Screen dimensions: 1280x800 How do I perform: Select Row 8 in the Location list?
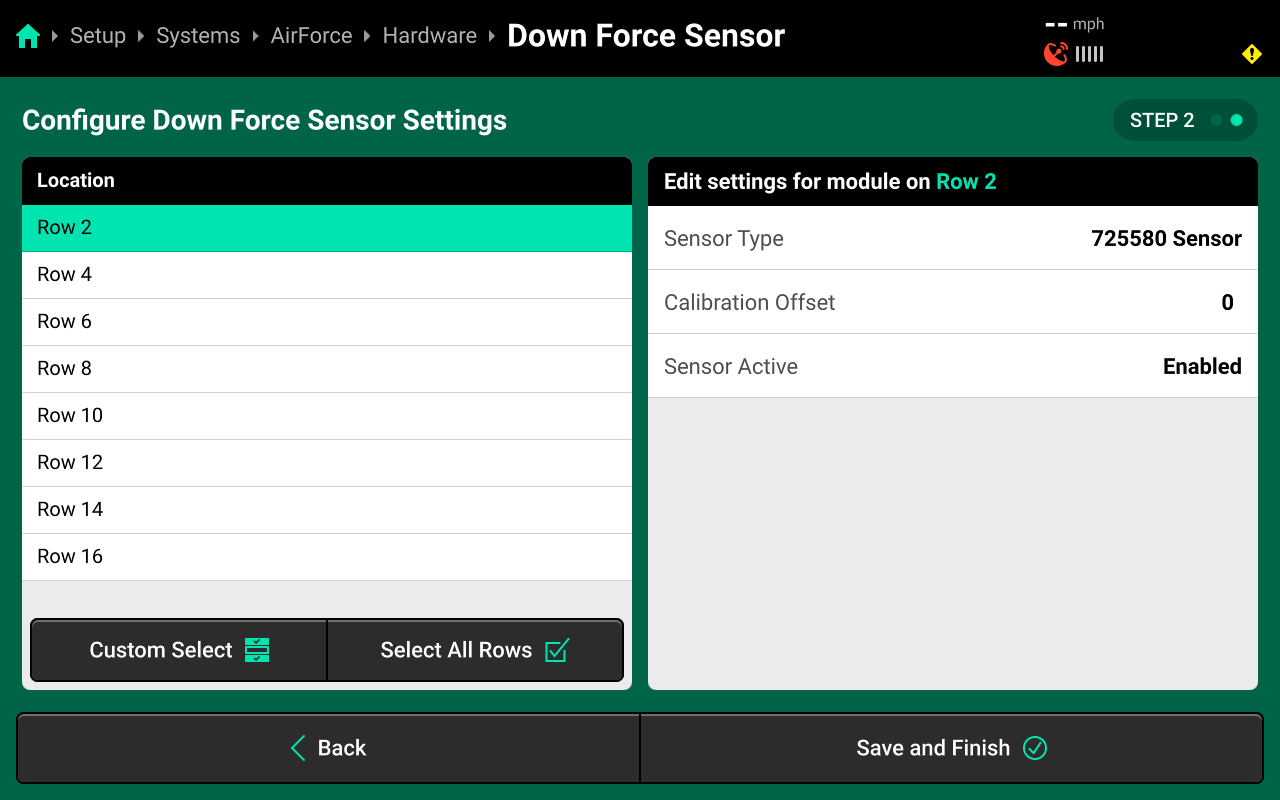pos(326,368)
